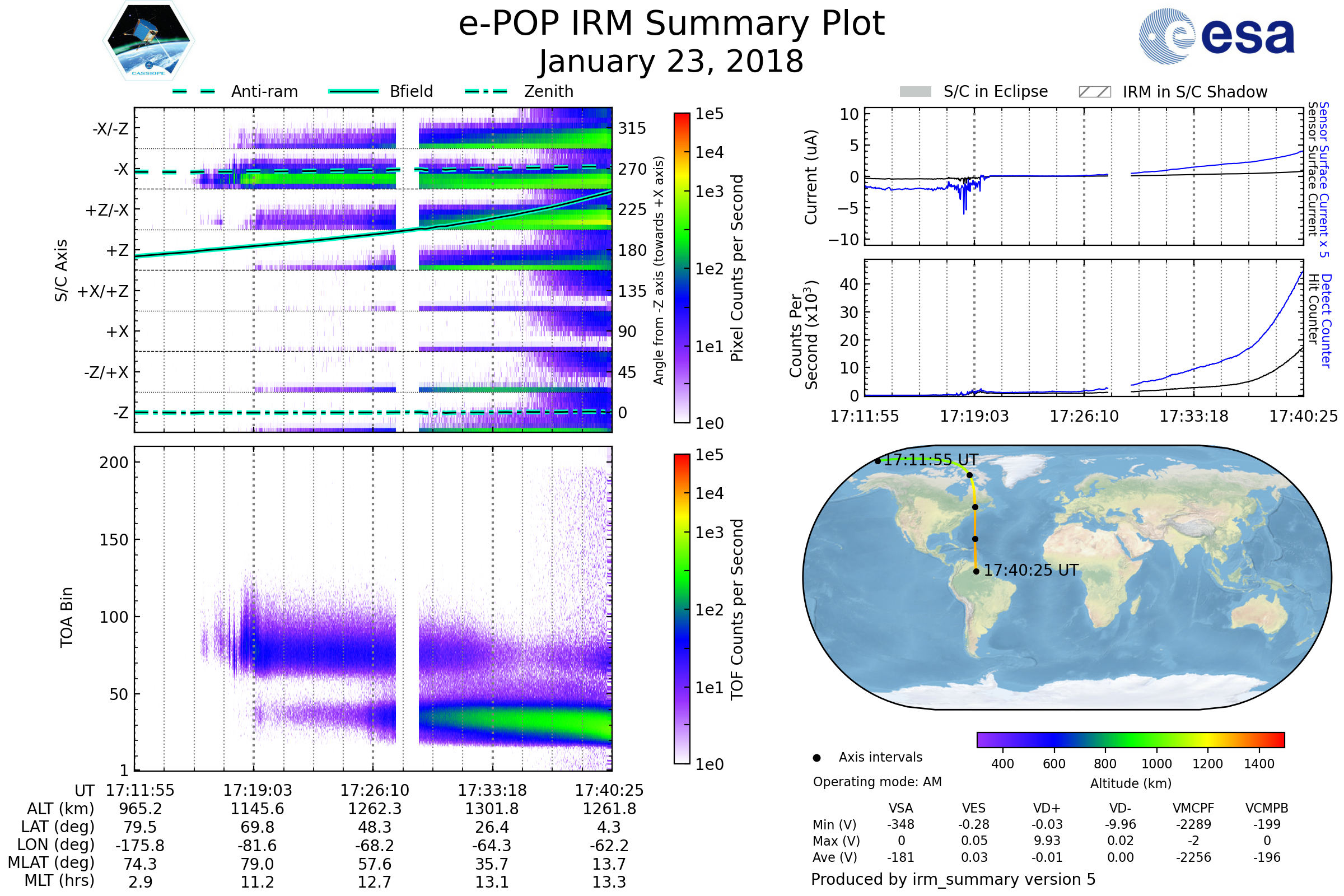1344x896 pixels.
Task: Click the Anti-ram dashed line legend marker
Action: (194, 91)
